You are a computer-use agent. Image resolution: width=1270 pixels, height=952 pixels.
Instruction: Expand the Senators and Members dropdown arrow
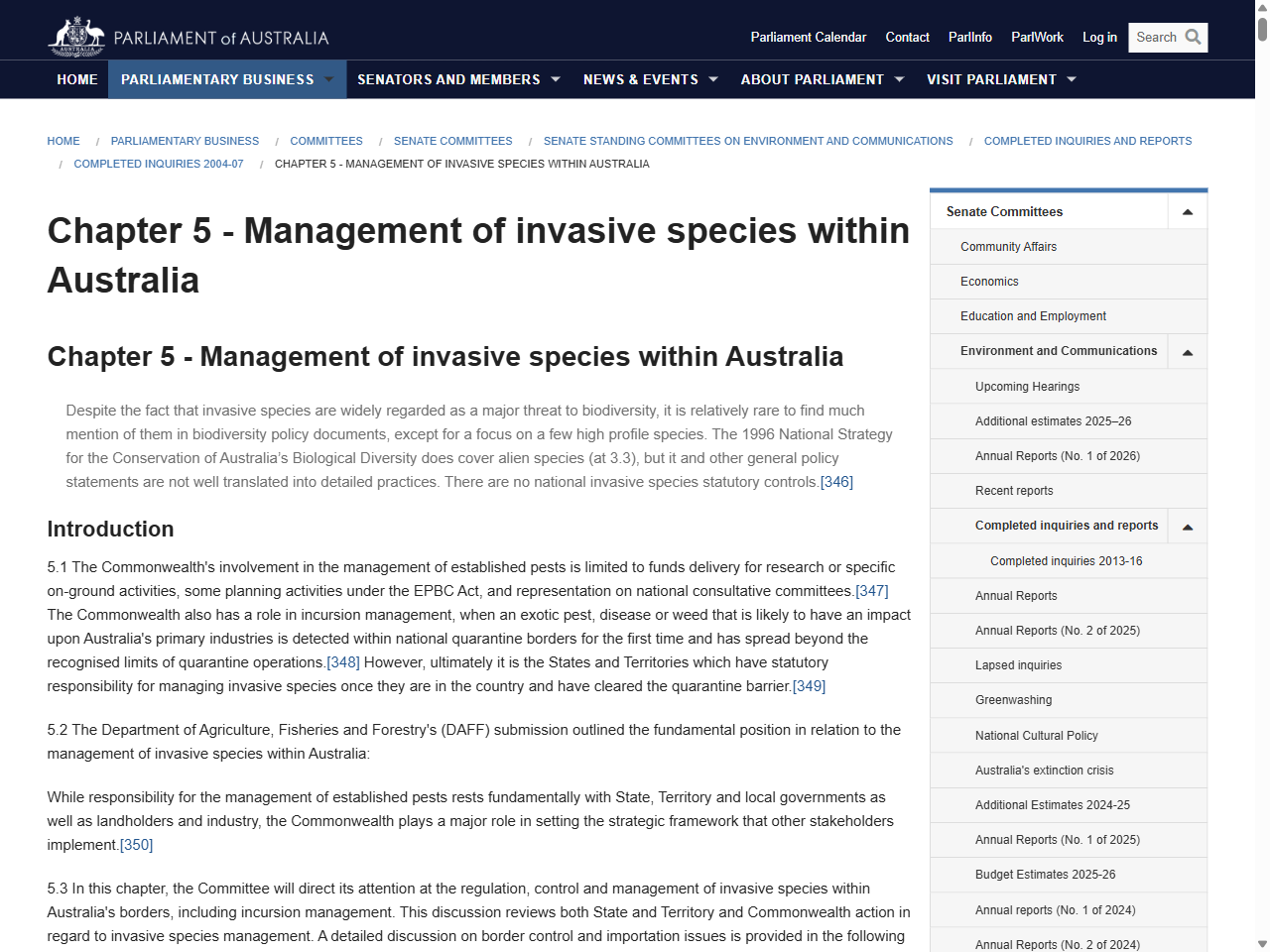[x=556, y=79]
